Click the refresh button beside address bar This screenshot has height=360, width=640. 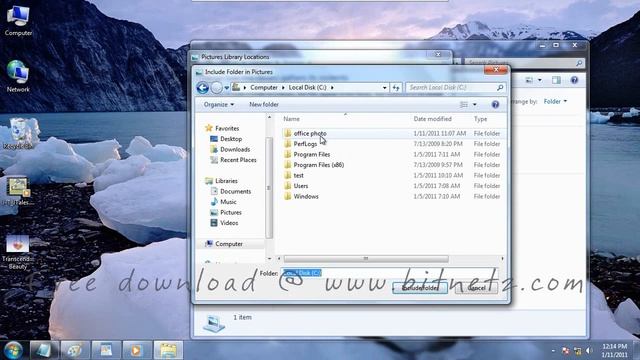tap(396, 87)
